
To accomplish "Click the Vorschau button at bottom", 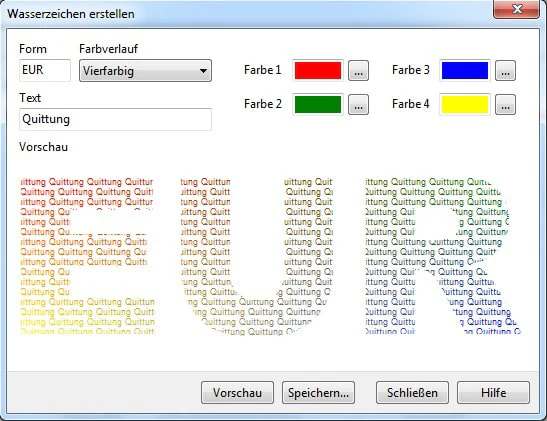I will 237,393.
